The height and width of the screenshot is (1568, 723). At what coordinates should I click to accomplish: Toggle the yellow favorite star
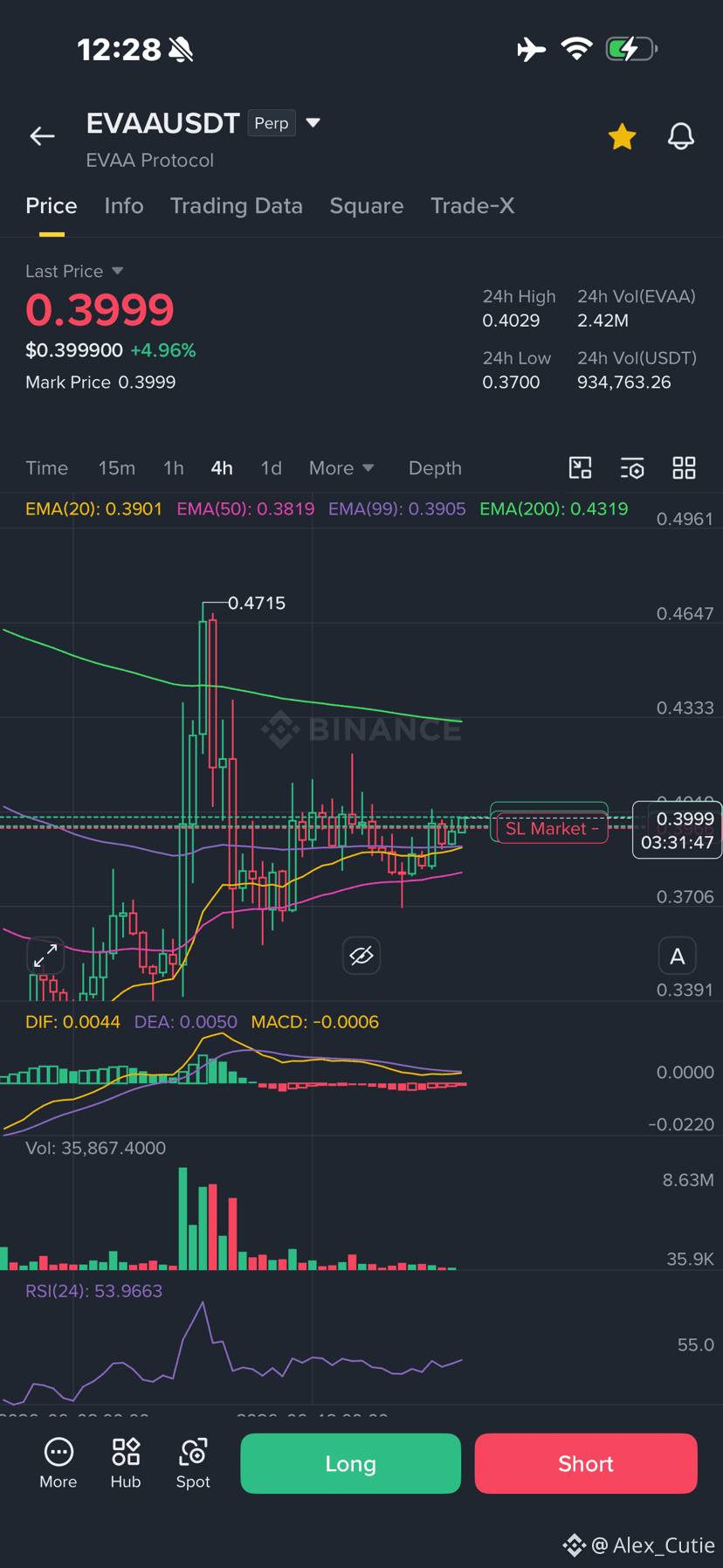[x=622, y=136]
